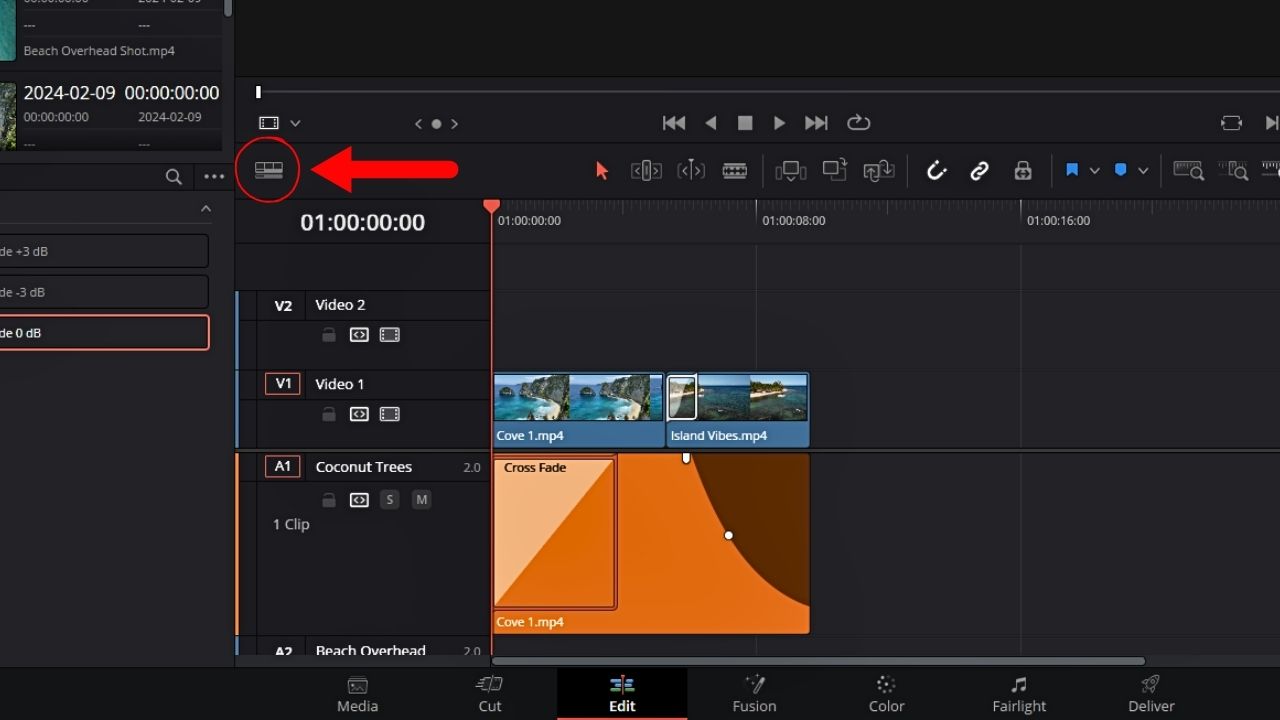Select the Blade Edit Mode tool
The image size is (1280, 720).
(735, 170)
